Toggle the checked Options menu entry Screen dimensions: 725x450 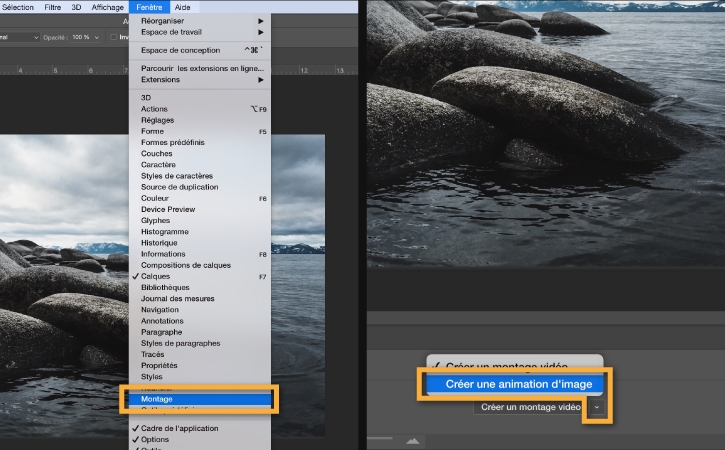pos(200,439)
